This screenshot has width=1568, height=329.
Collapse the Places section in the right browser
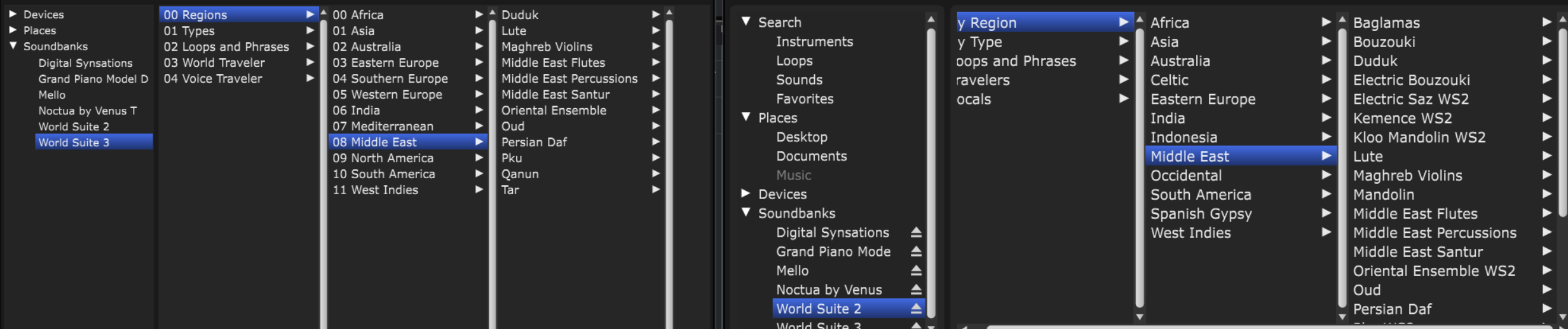[x=746, y=117]
